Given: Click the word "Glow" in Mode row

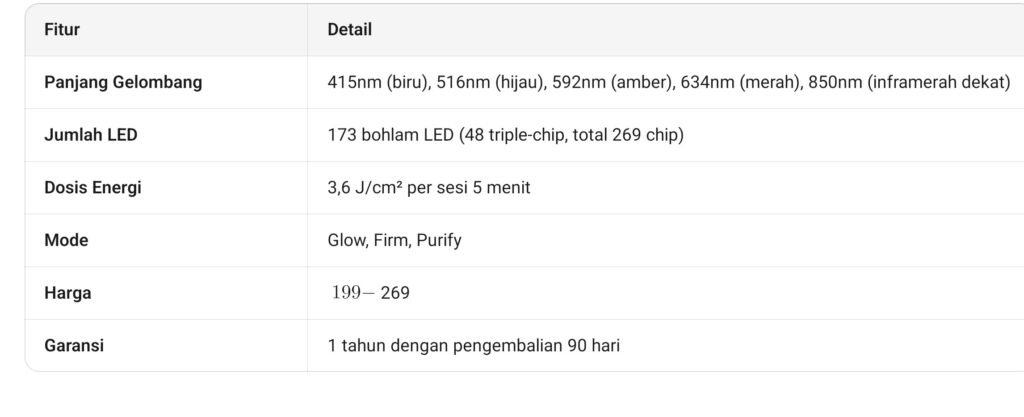Looking at the screenshot, I should pyautogui.click(x=347, y=240).
